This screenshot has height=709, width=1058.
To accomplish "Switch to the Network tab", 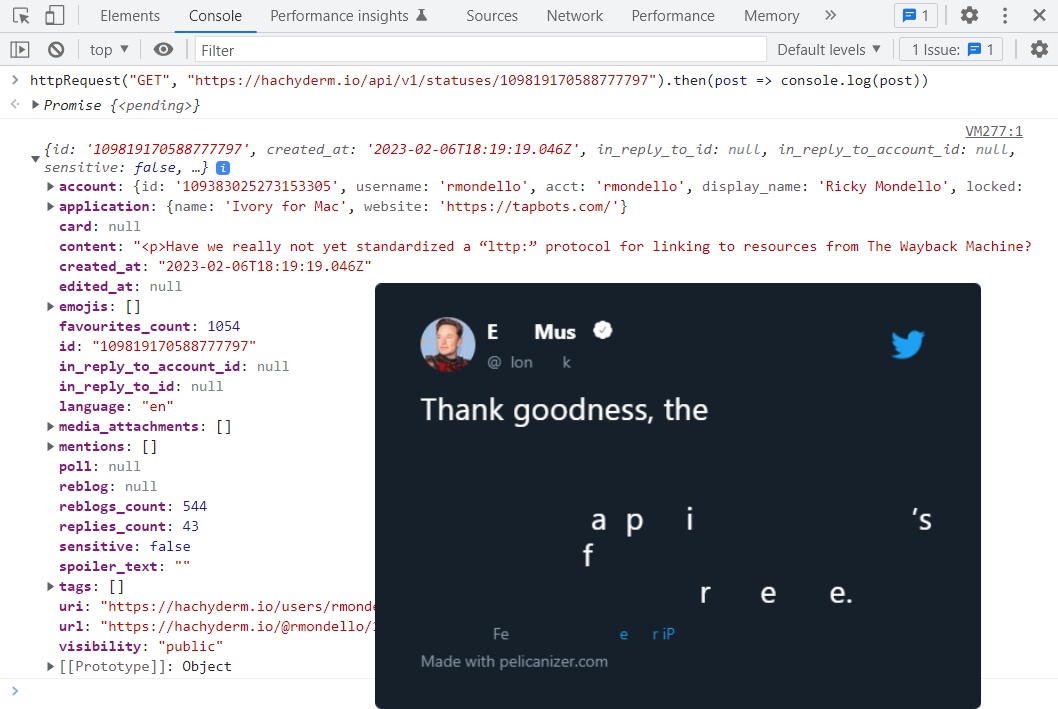I will click(x=574, y=15).
